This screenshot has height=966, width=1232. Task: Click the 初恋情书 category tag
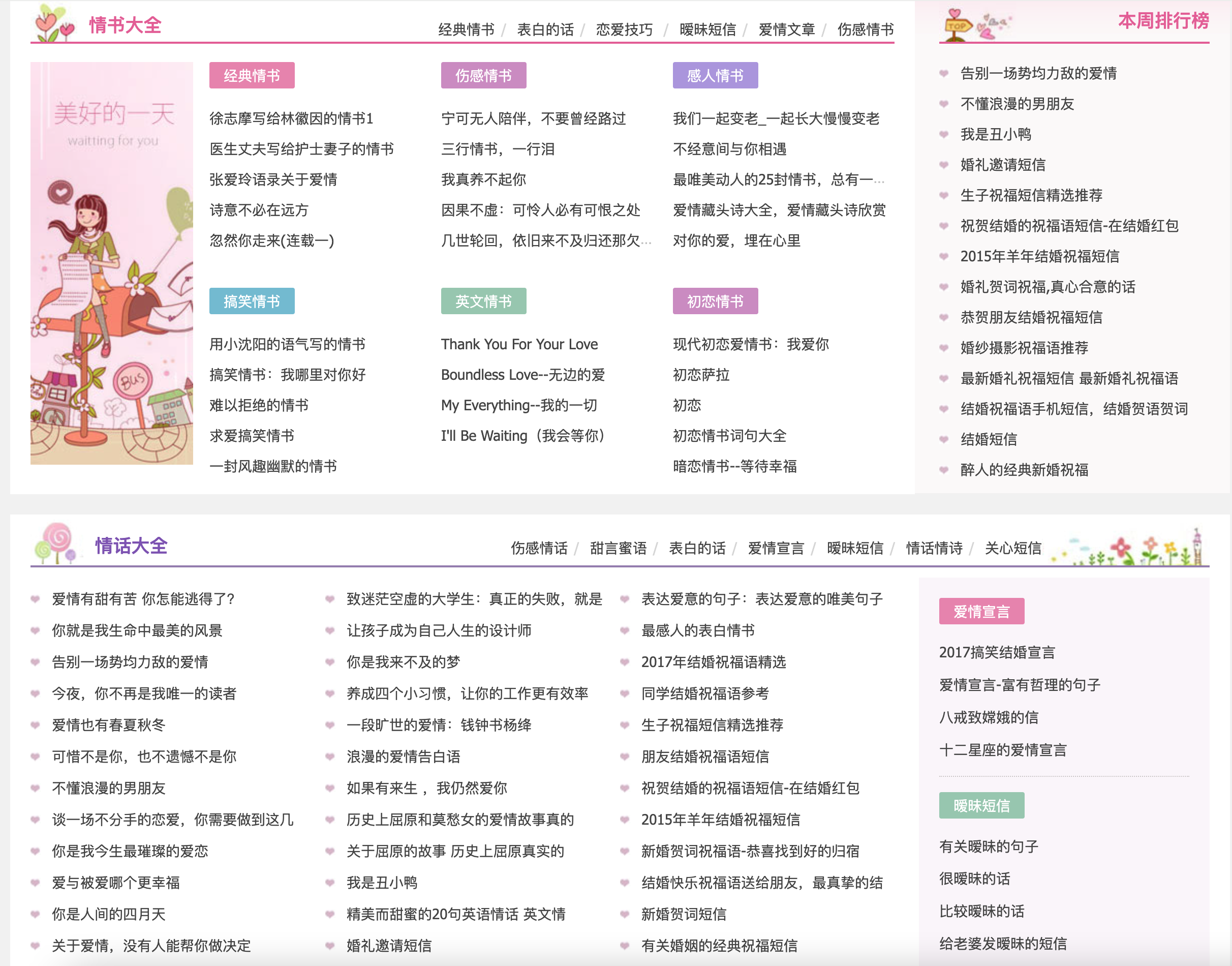click(x=715, y=301)
